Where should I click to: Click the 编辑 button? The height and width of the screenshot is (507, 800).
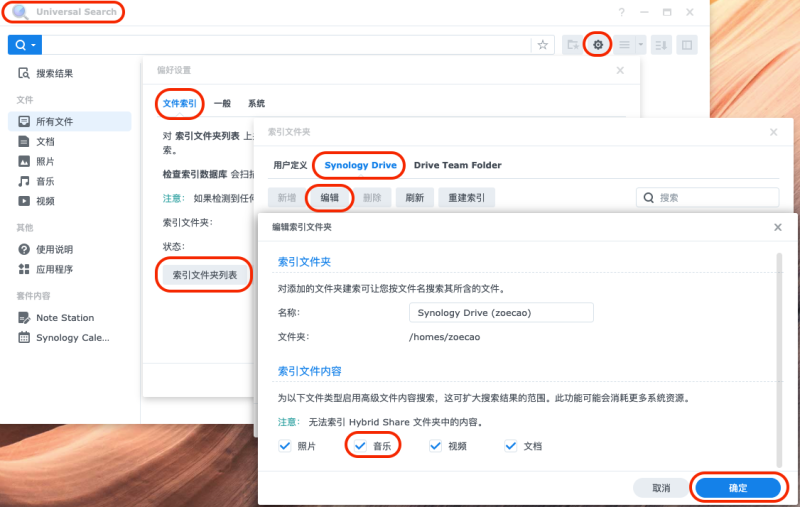coord(330,197)
